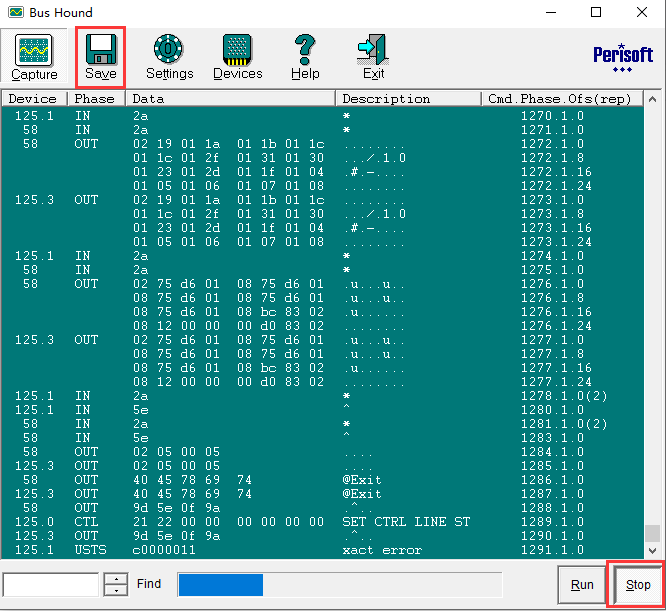Click the Exit door icon
666x611 pixels.
[373, 57]
